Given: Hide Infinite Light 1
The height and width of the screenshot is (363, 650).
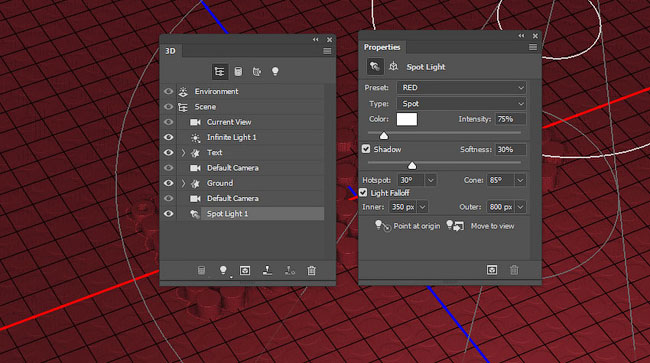Looking at the screenshot, I should coord(168,138).
